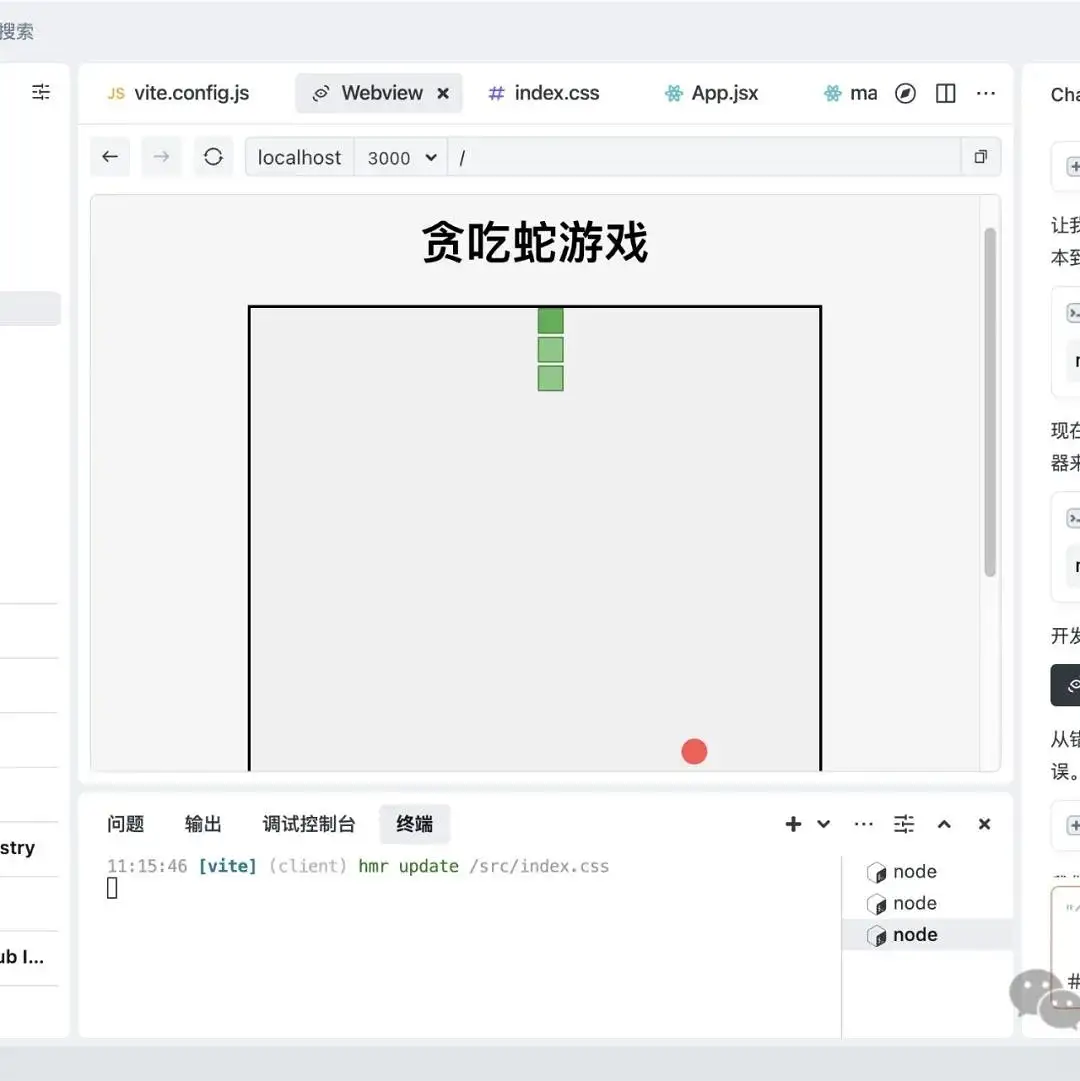Open the editor more actions ellipsis menu
The width and height of the screenshot is (1080, 1081).
[986, 93]
